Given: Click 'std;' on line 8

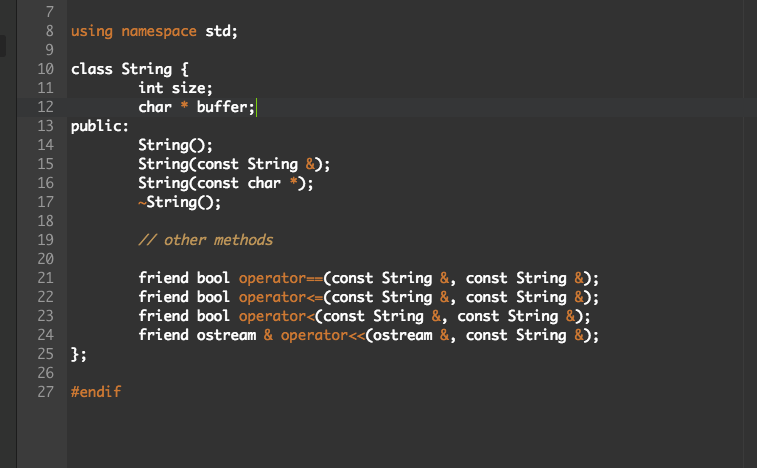Looking at the screenshot, I should pyautogui.click(x=222, y=31).
